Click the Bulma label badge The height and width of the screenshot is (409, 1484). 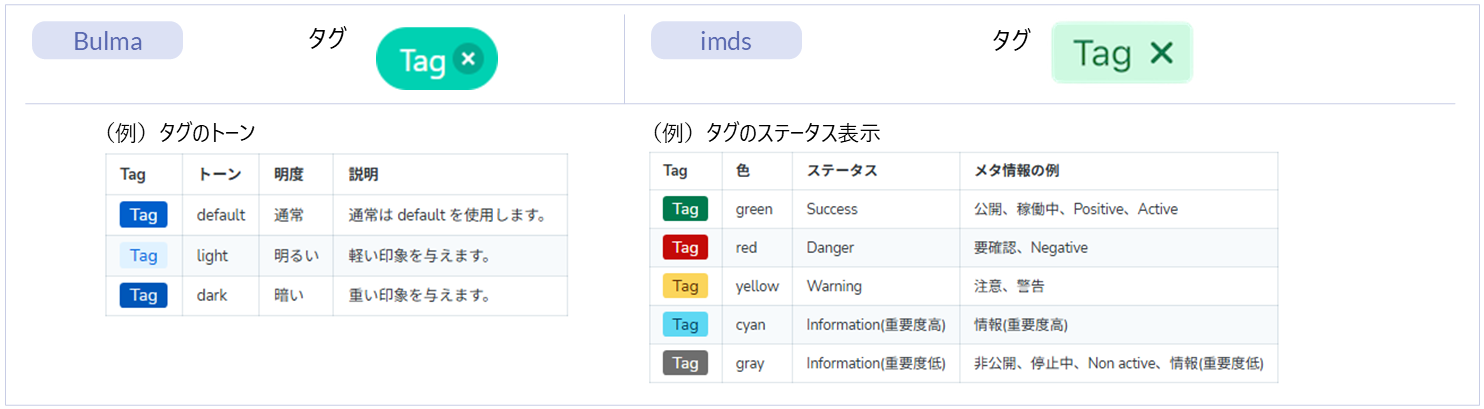(108, 41)
